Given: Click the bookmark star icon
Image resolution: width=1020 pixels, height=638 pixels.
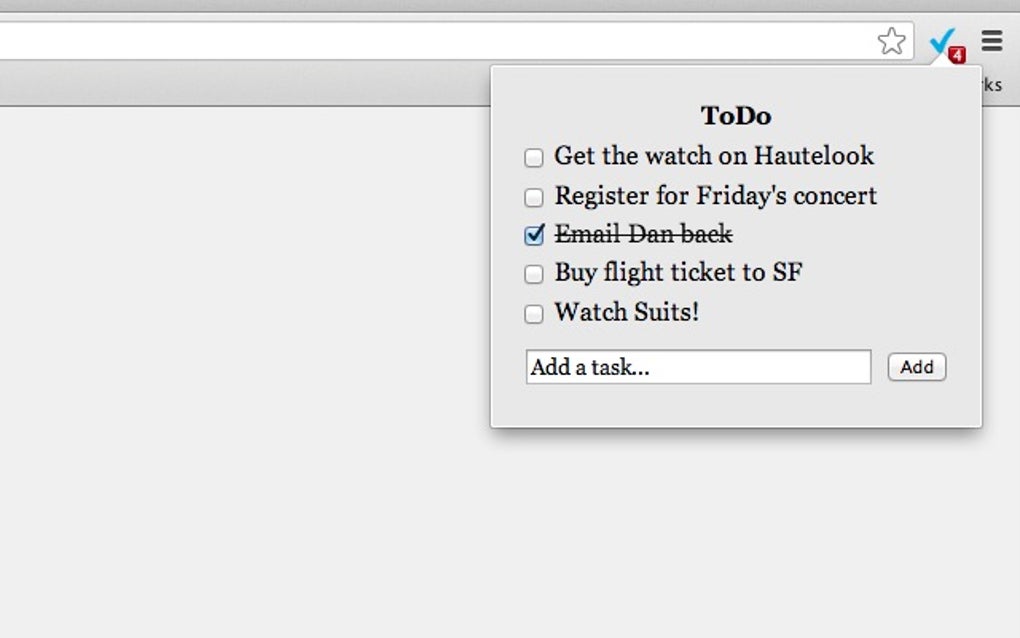Looking at the screenshot, I should [891, 41].
